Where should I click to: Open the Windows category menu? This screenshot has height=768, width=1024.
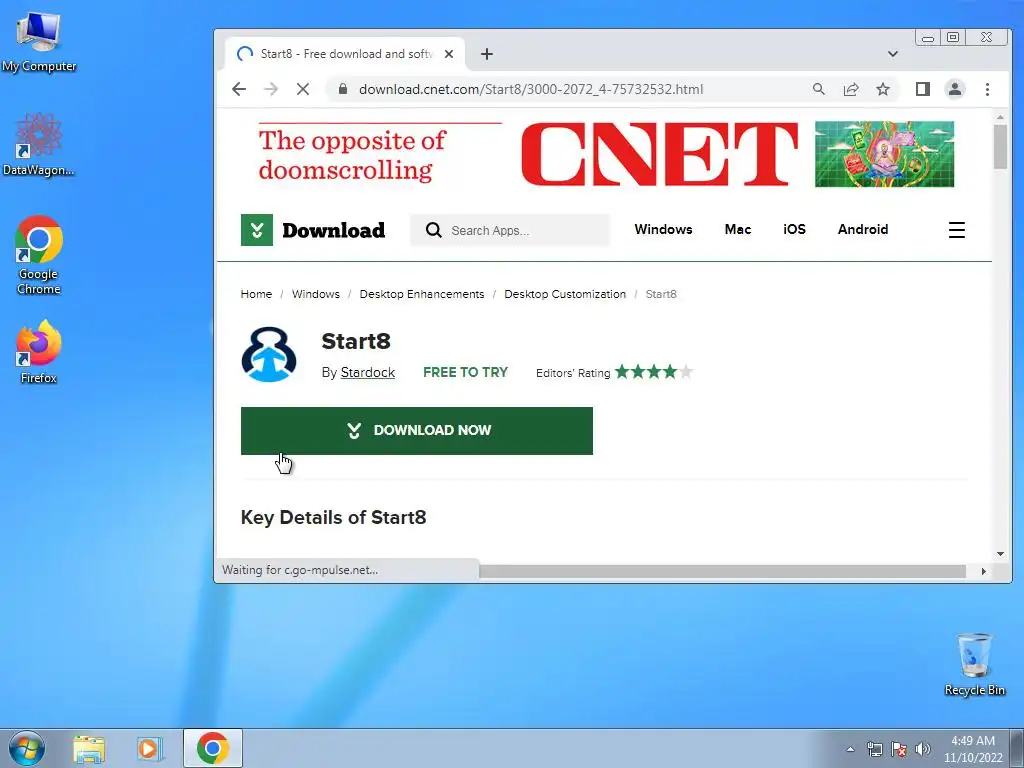tap(663, 229)
